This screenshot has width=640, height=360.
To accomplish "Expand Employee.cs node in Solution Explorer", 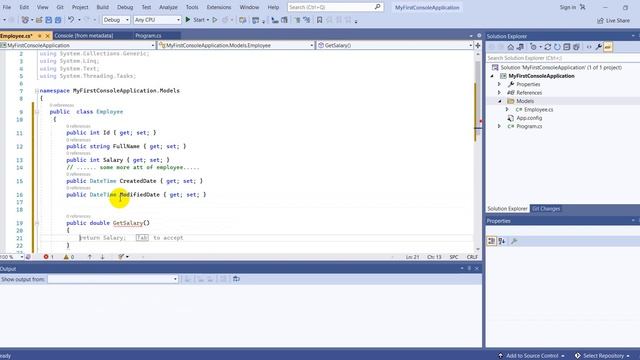I will tap(507, 109).
